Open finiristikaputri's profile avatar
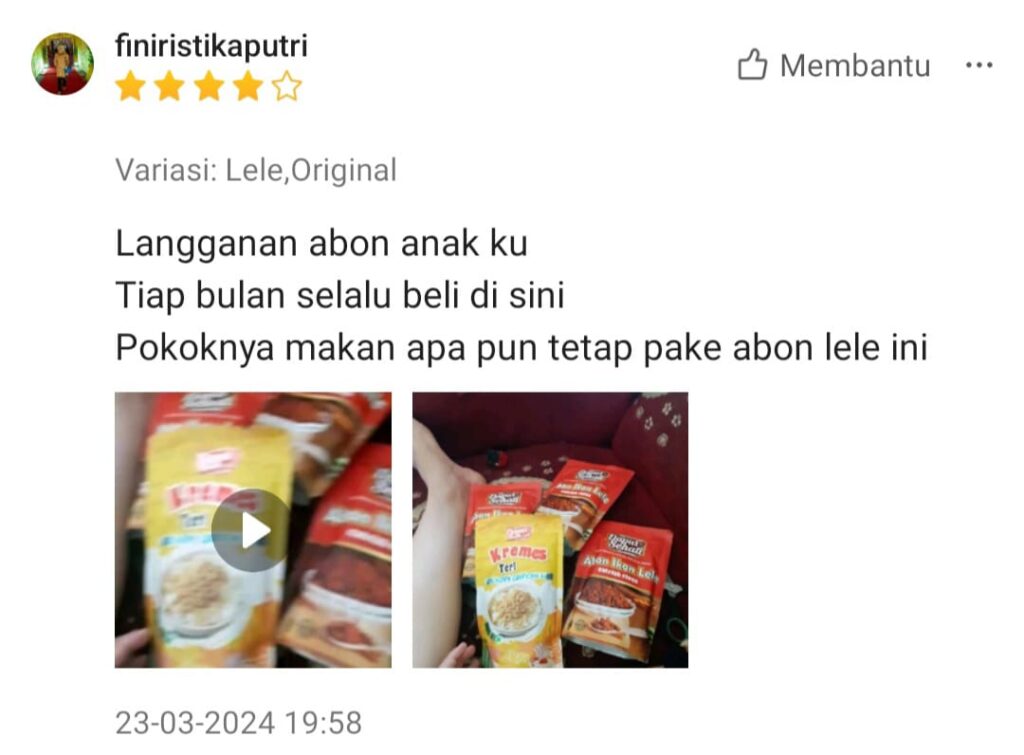Viewport: 1024px width, 755px height. pyautogui.click(x=63, y=64)
